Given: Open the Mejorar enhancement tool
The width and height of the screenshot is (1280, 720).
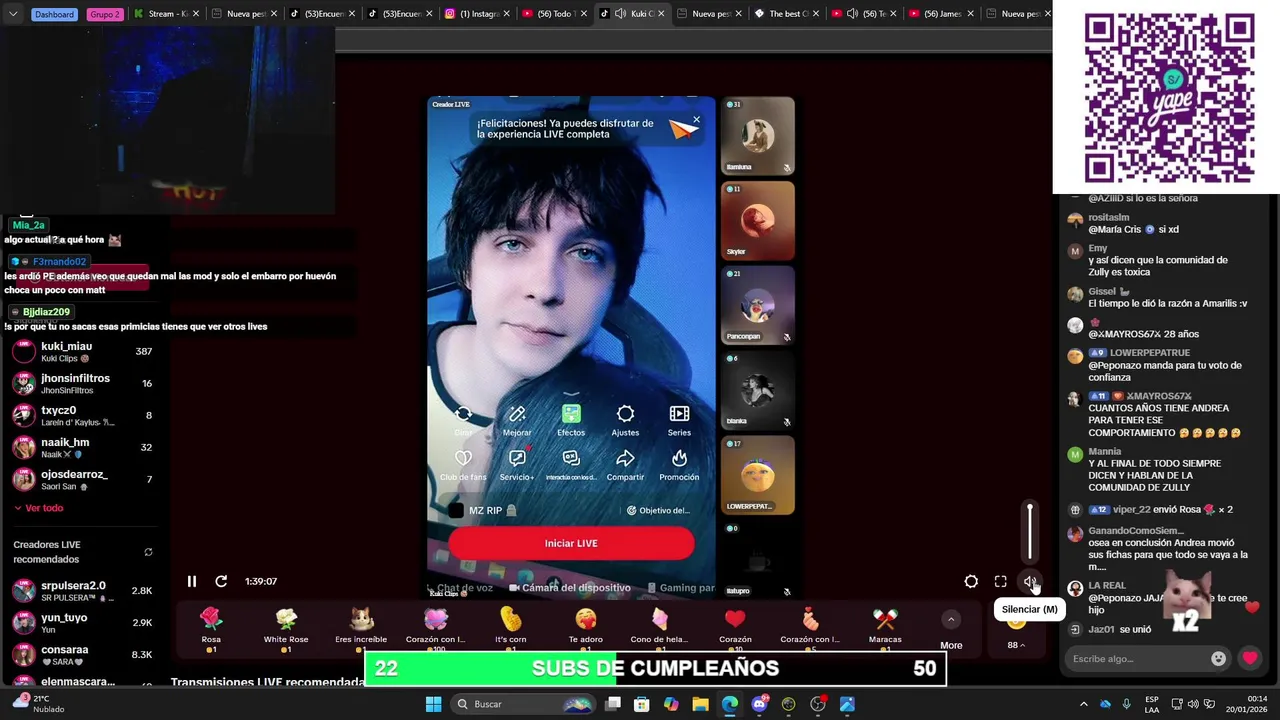Looking at the screenshot, I should pyautogui.click(x=517, y=420).
